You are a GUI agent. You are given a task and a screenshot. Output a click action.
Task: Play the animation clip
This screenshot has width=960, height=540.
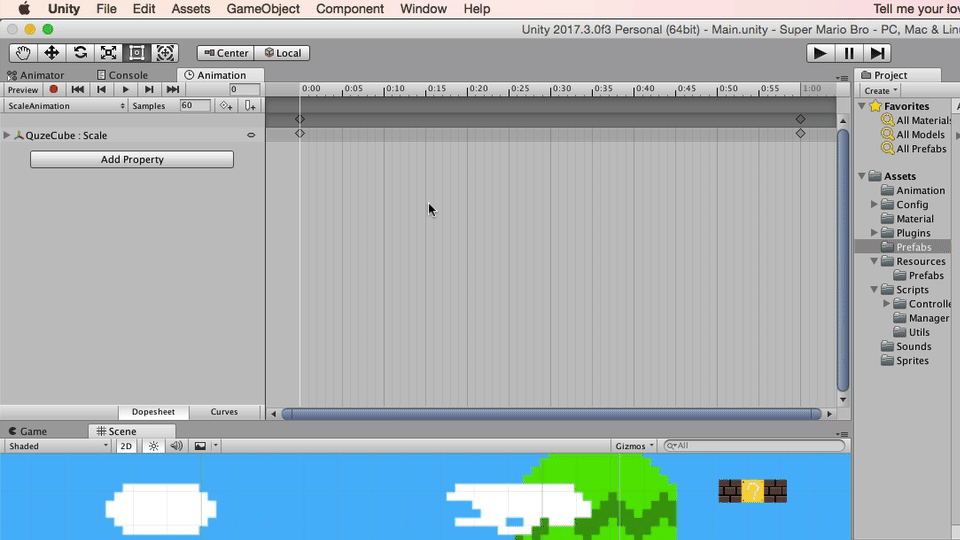tap(125, 89)
